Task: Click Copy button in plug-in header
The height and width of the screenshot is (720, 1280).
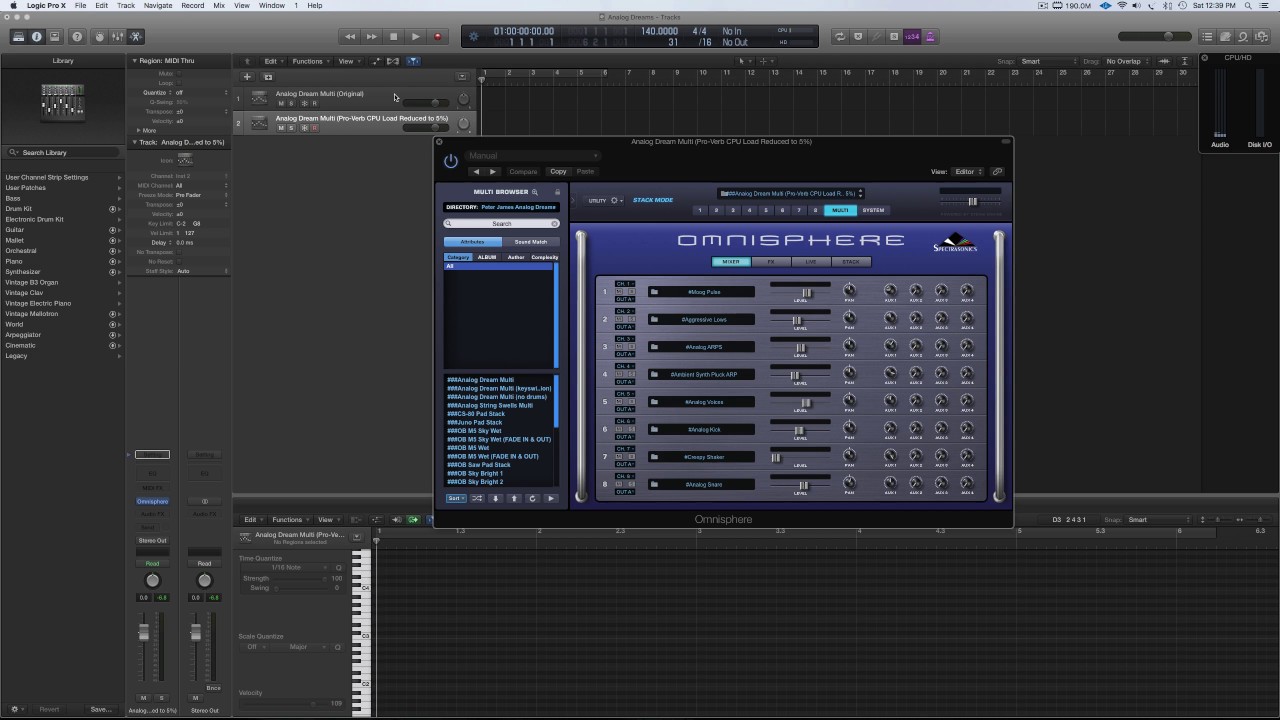Action: (x=558, y=172)
